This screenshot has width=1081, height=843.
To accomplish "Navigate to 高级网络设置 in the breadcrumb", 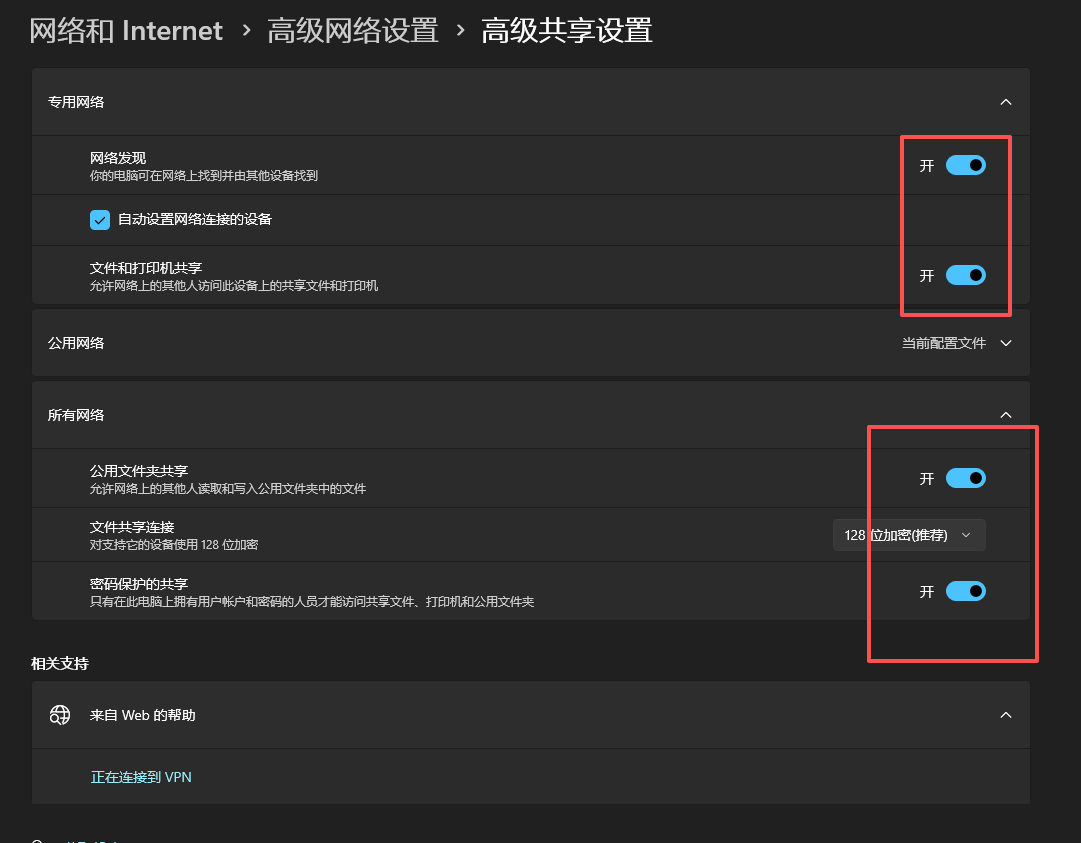I will [x=353, y=31].
